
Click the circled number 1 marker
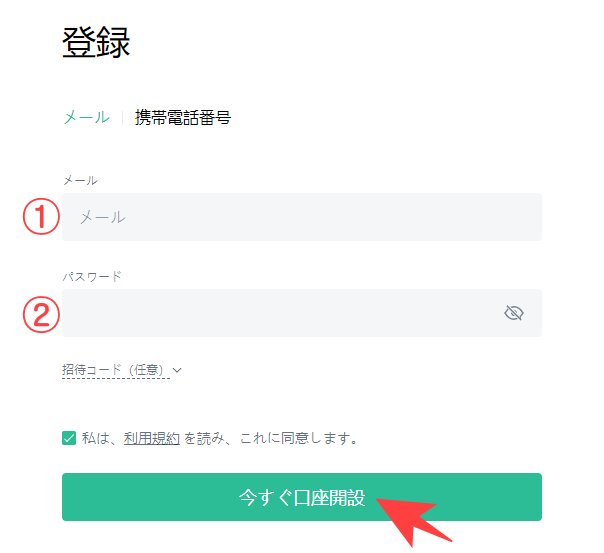pos(41,216)
